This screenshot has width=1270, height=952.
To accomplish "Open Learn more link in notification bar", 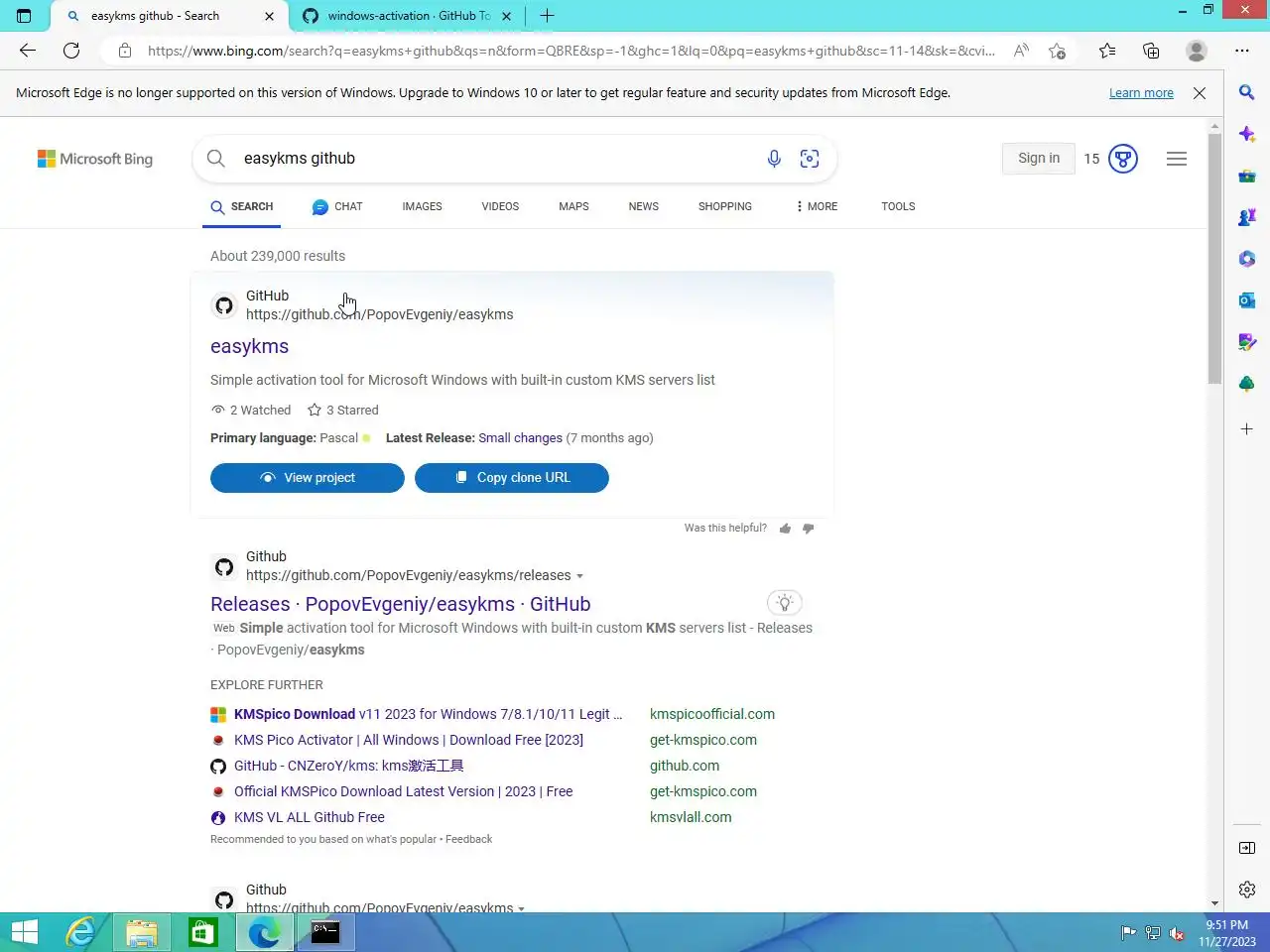I will click(1141, 93).
